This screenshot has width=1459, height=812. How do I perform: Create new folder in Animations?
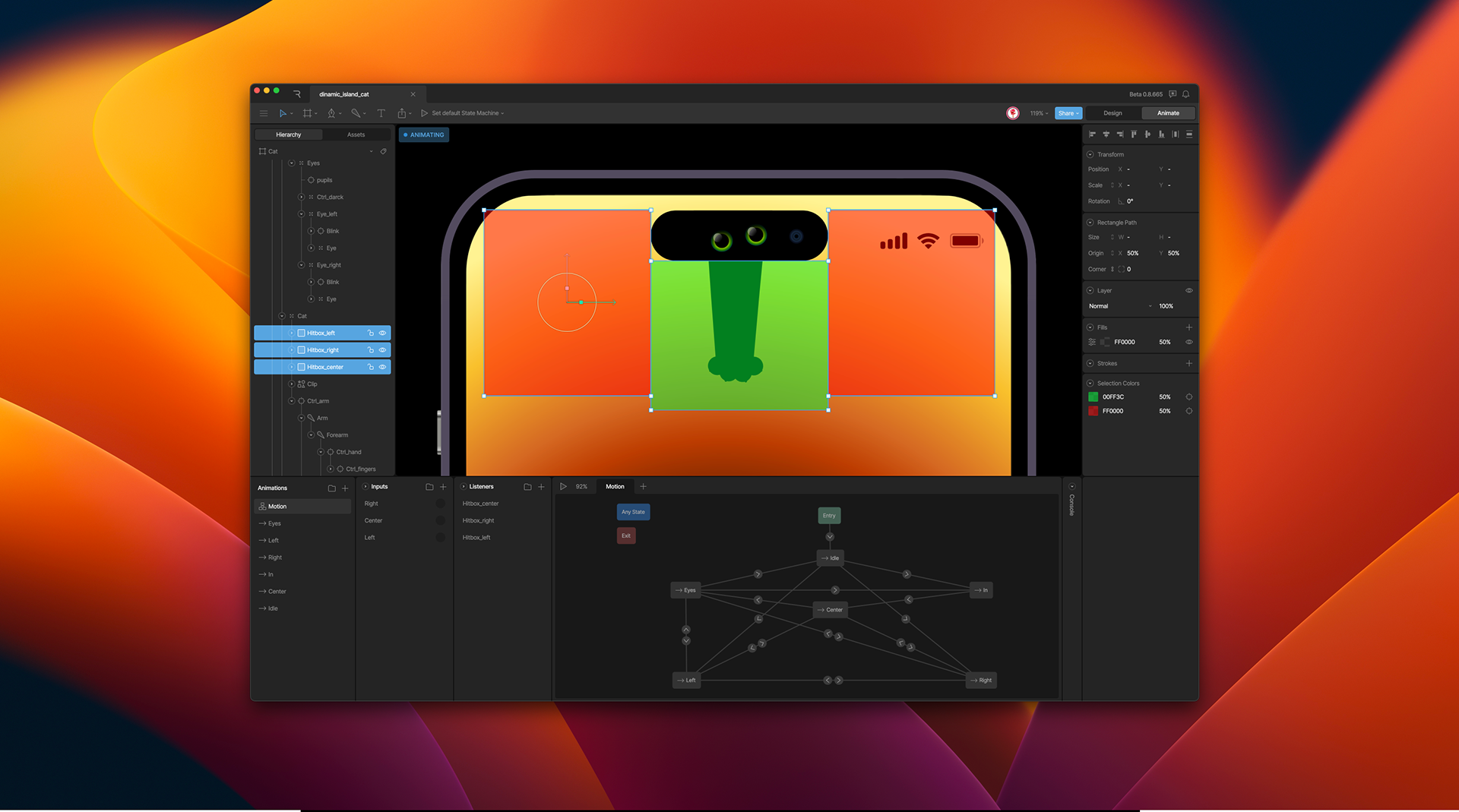coord(331,488)
